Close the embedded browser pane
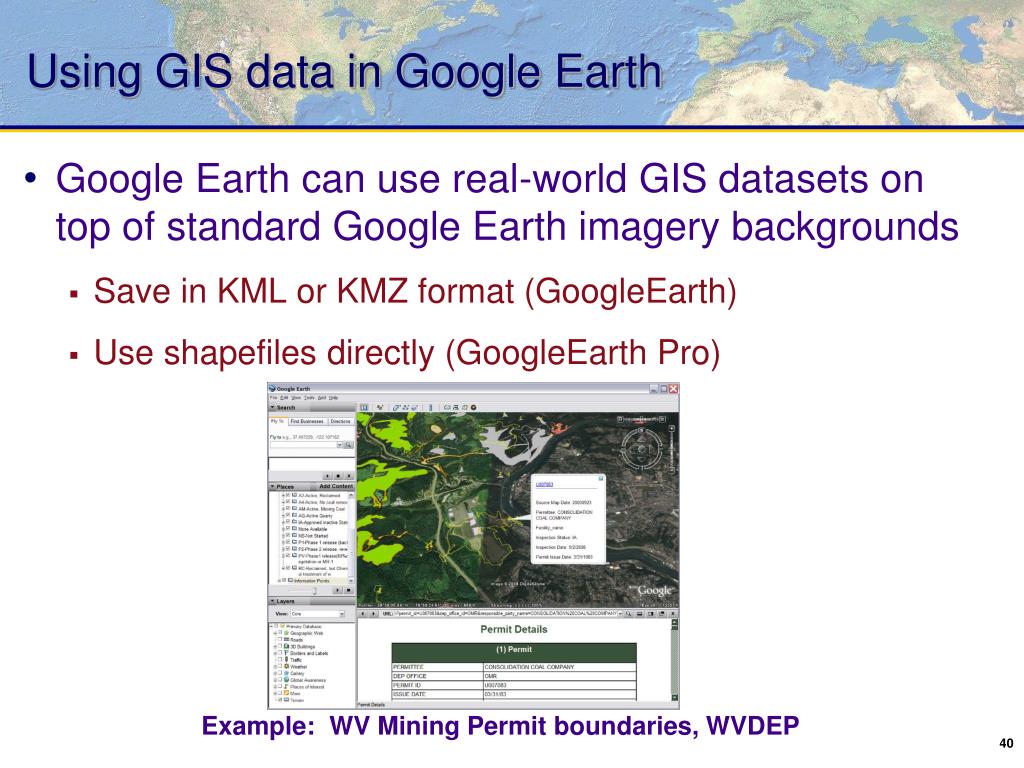The height and width of the screenshot is (768, 1024). click(x=673, y=614)
